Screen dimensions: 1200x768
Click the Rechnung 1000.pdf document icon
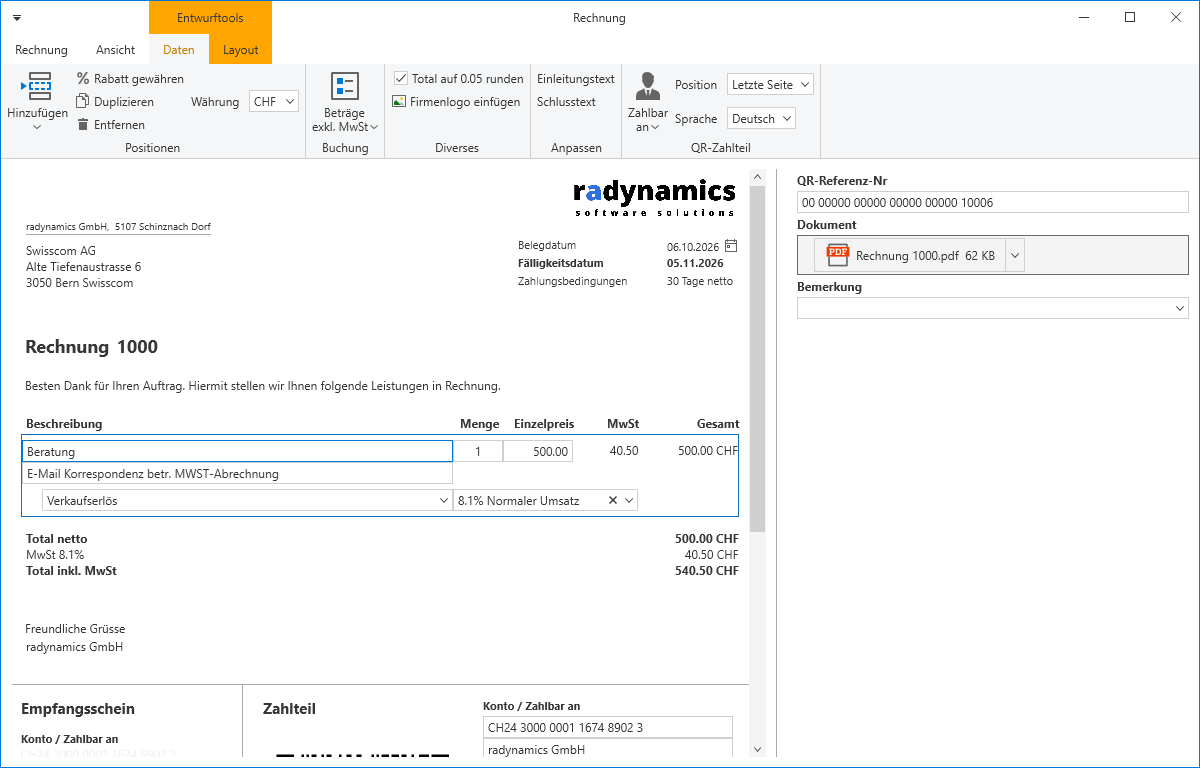[x=837, y=255]
